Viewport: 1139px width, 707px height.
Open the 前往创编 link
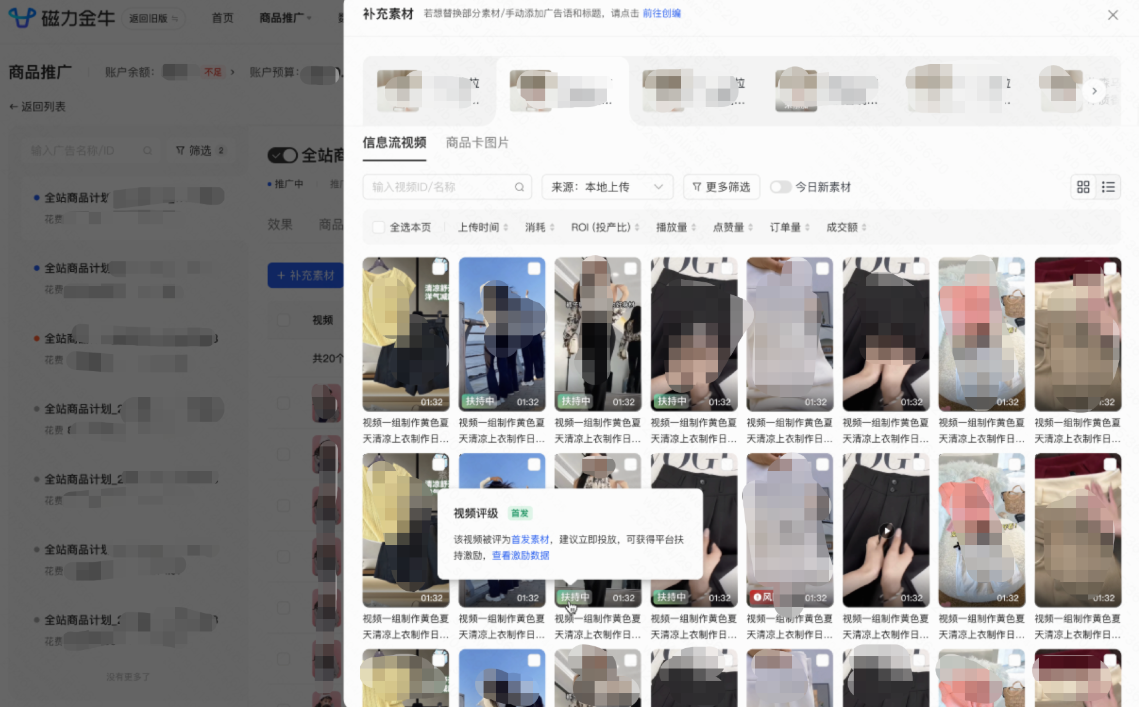[662, 13]
